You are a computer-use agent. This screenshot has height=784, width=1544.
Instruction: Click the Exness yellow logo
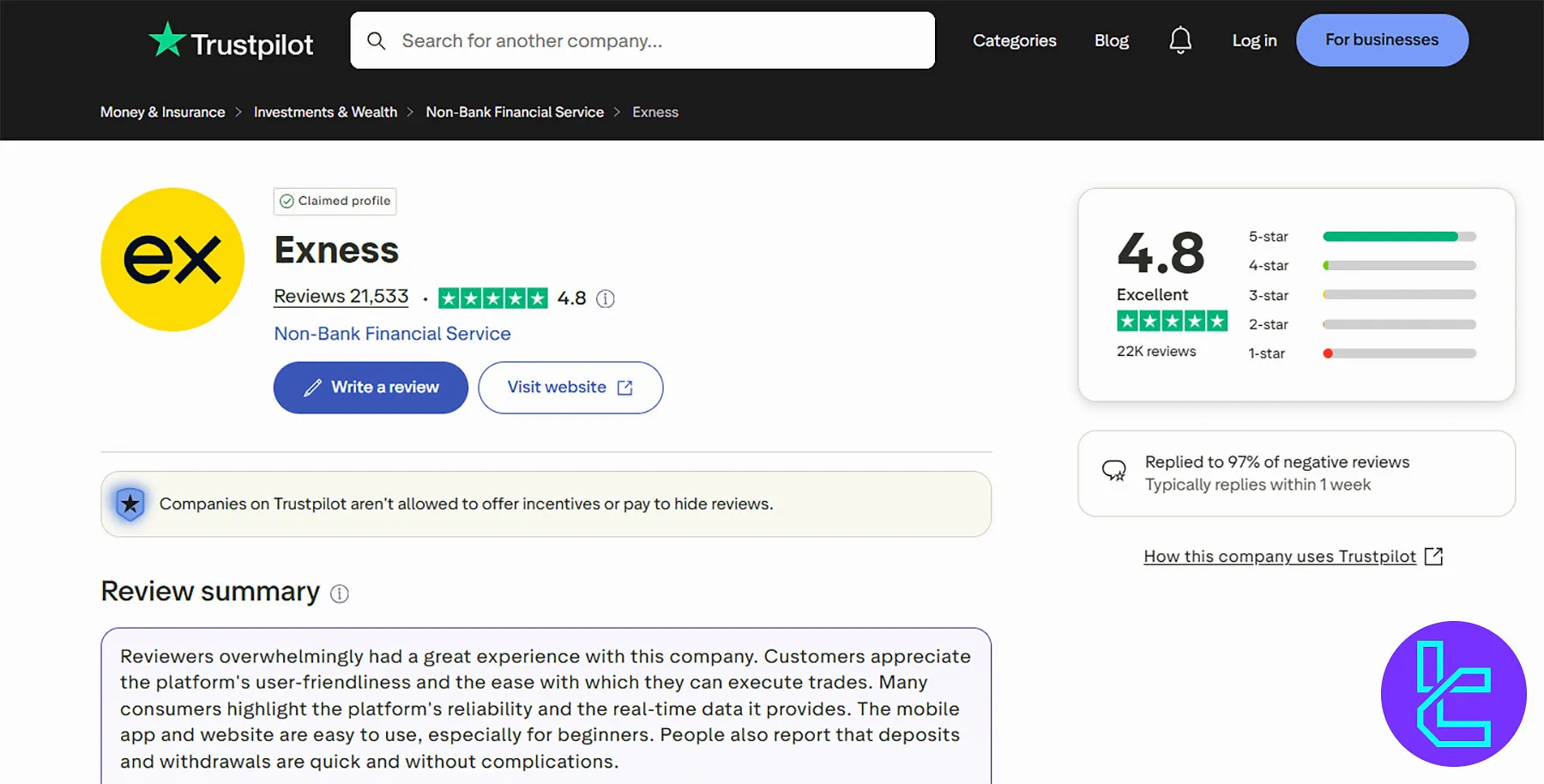pyautogui.click(x=172, y=260)
